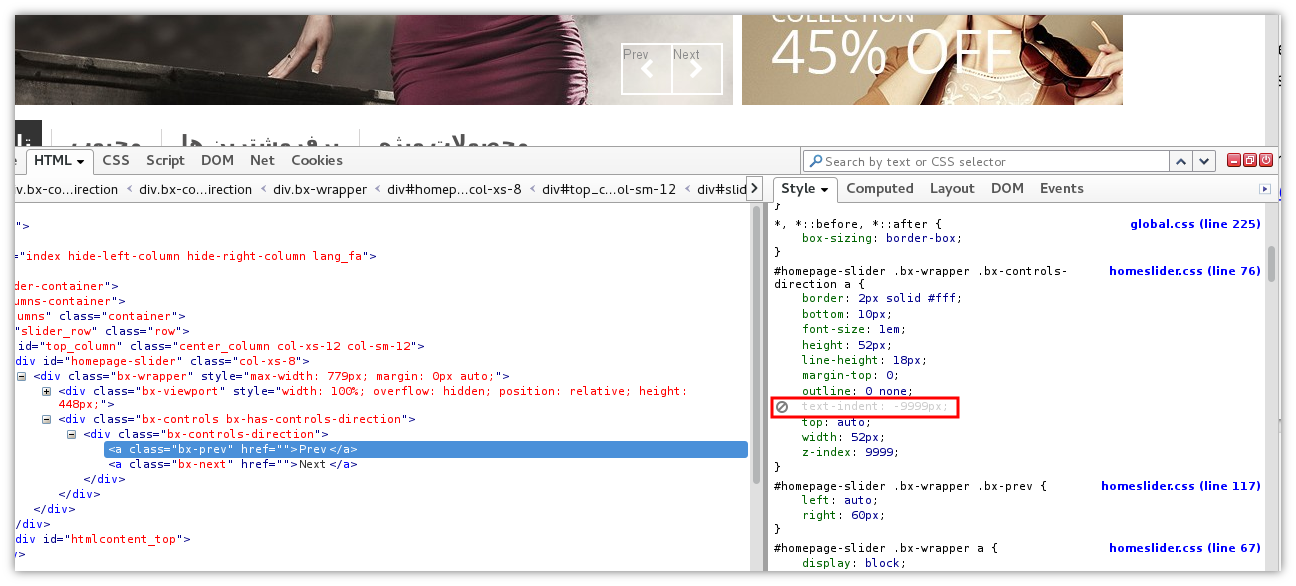Open homeslider.css (line 117) source link
This screenshot has width=1296, height=586.
[1181, 486]
